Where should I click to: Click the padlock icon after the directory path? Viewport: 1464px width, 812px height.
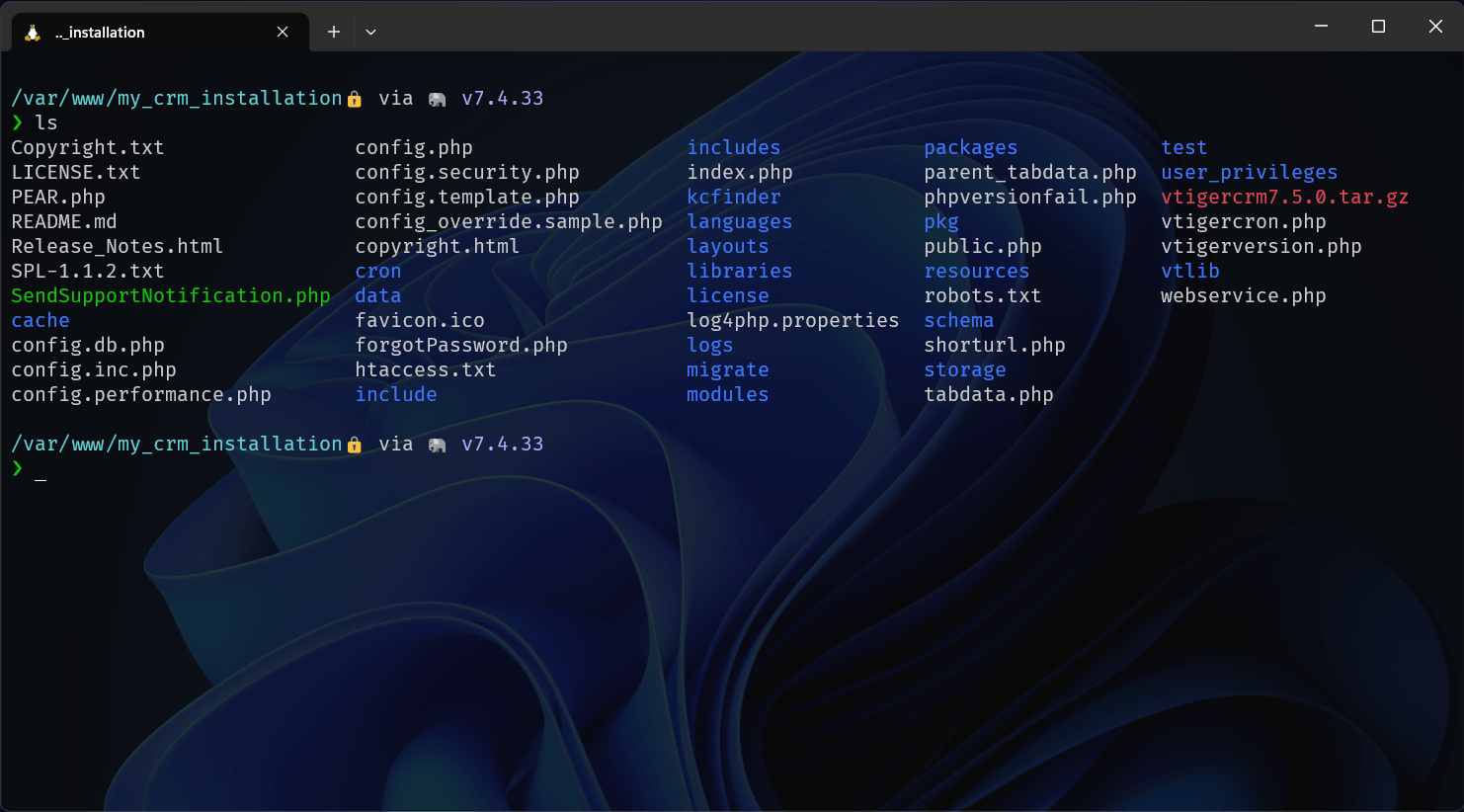coord(354,98)
